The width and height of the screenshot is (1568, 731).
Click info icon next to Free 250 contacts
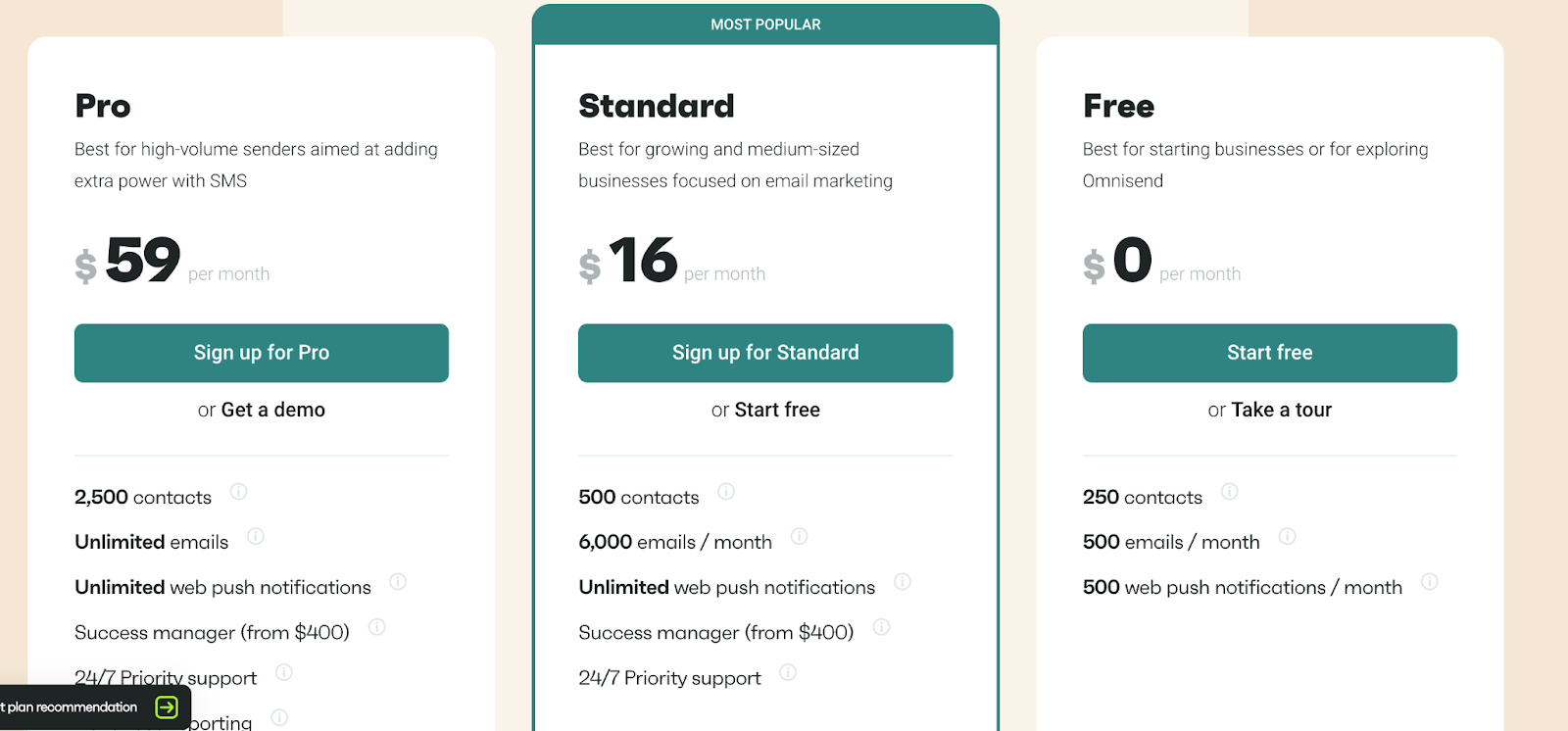[x=1230, y=492]
